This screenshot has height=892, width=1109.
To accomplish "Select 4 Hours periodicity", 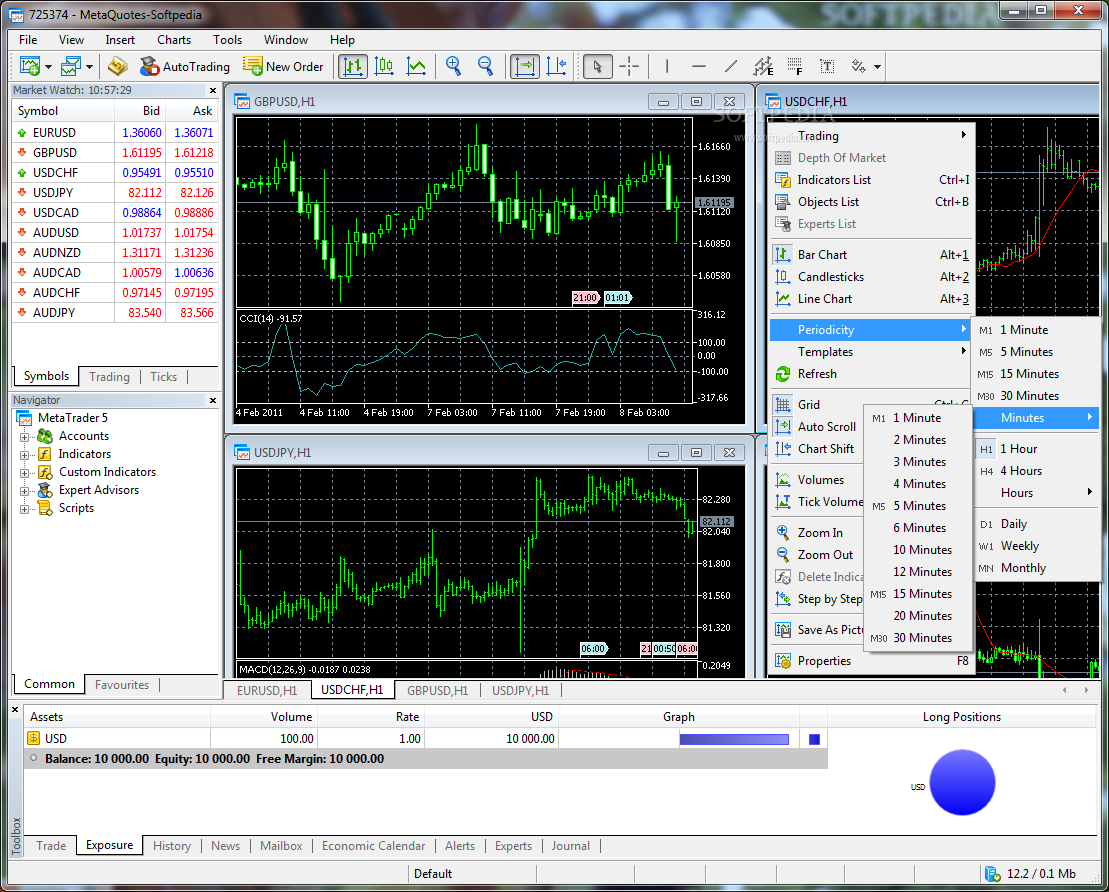I will 1037,471.
